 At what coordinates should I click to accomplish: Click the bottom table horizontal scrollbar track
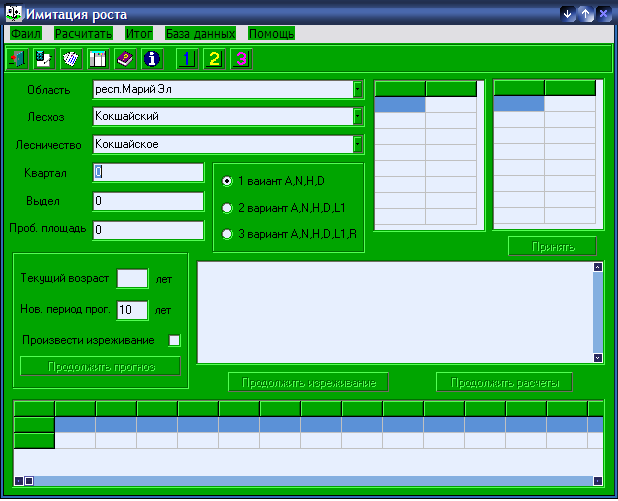pyautogui.click(x=313, y=481)
